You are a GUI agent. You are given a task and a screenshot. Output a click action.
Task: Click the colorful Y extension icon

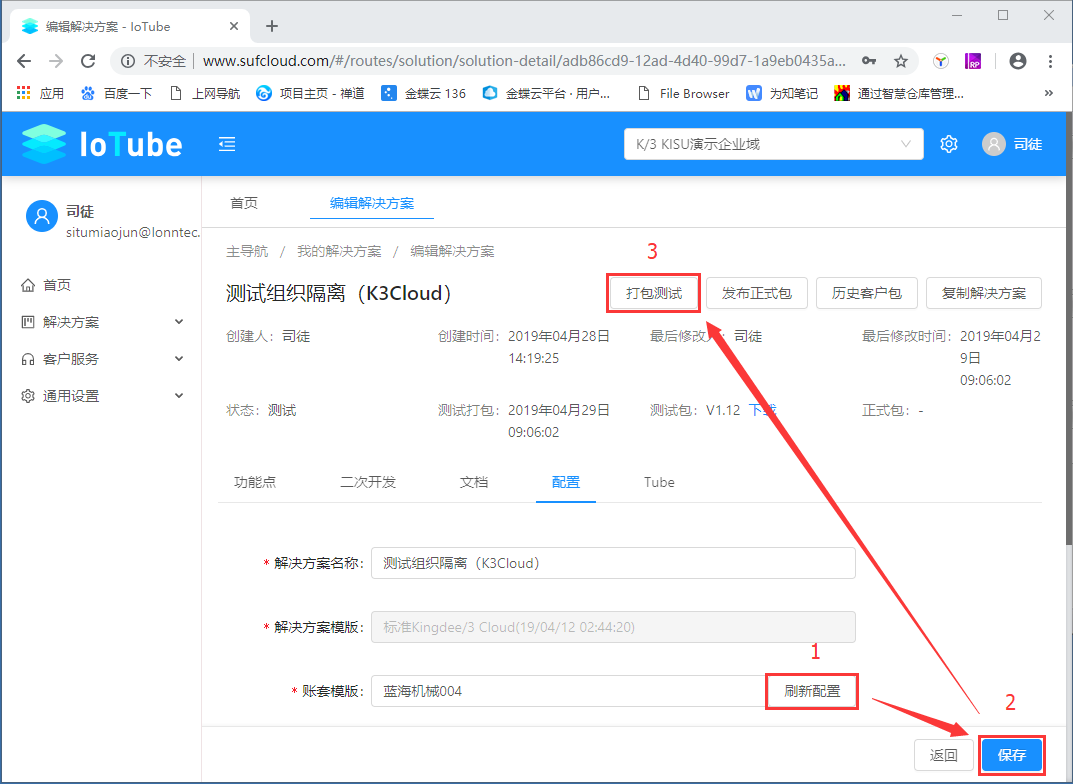[941, 61]
